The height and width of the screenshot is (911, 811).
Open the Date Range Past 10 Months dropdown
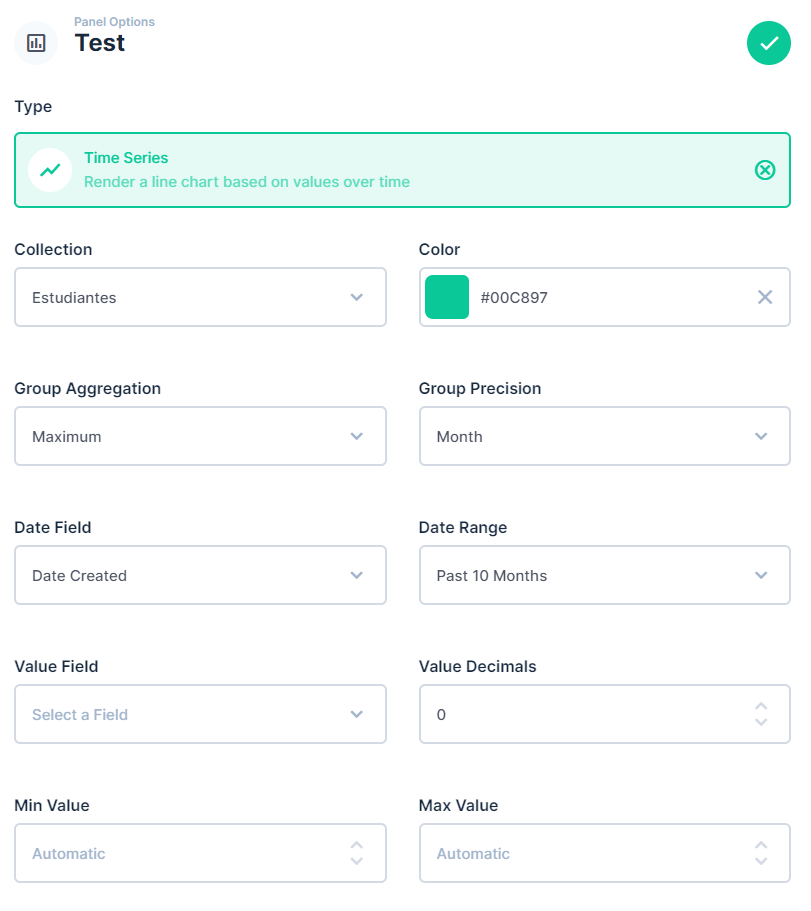605,575
